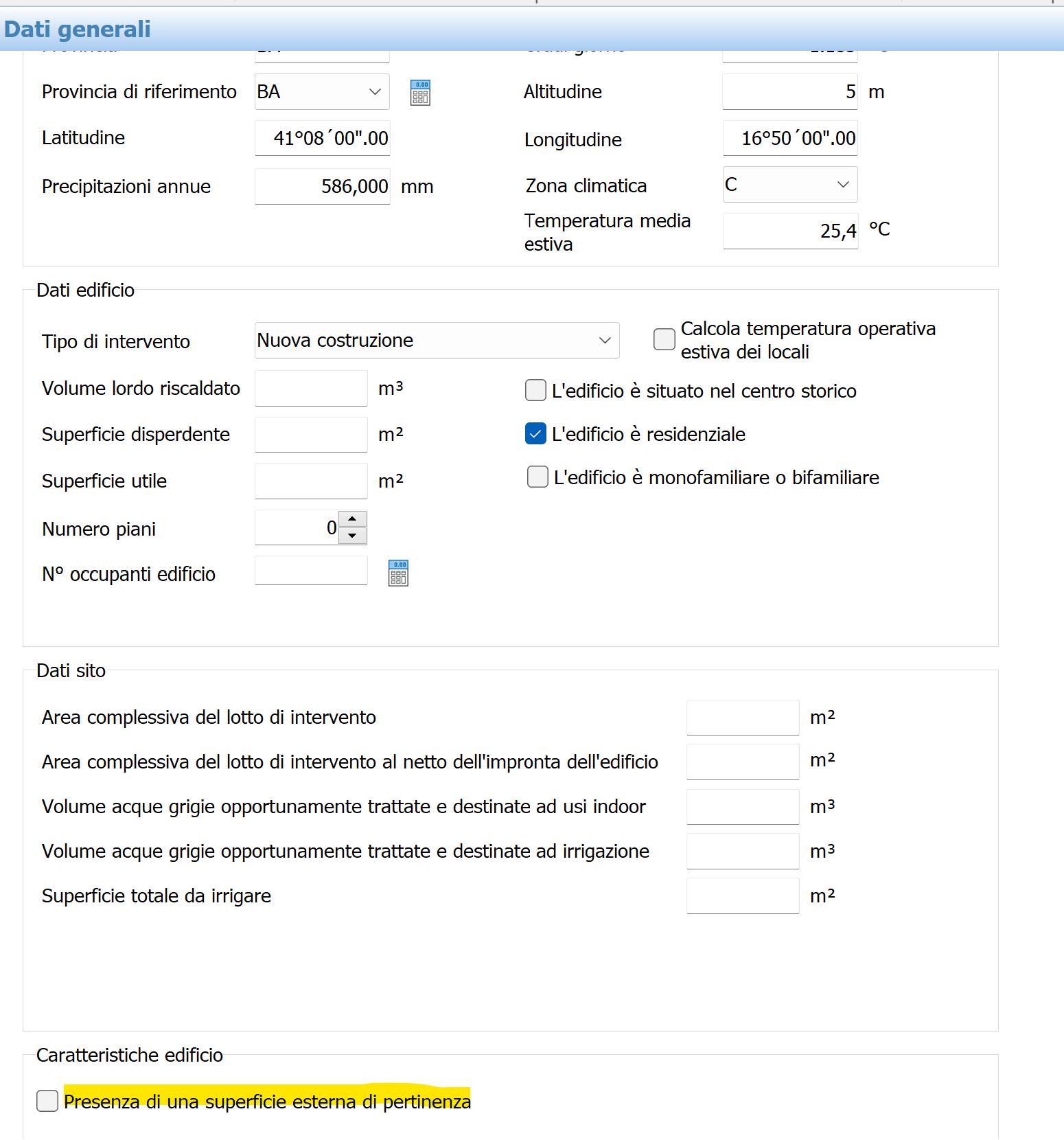
Task: Open calculator icon next to Provincia di riferimento
Action: click(420, 93)
